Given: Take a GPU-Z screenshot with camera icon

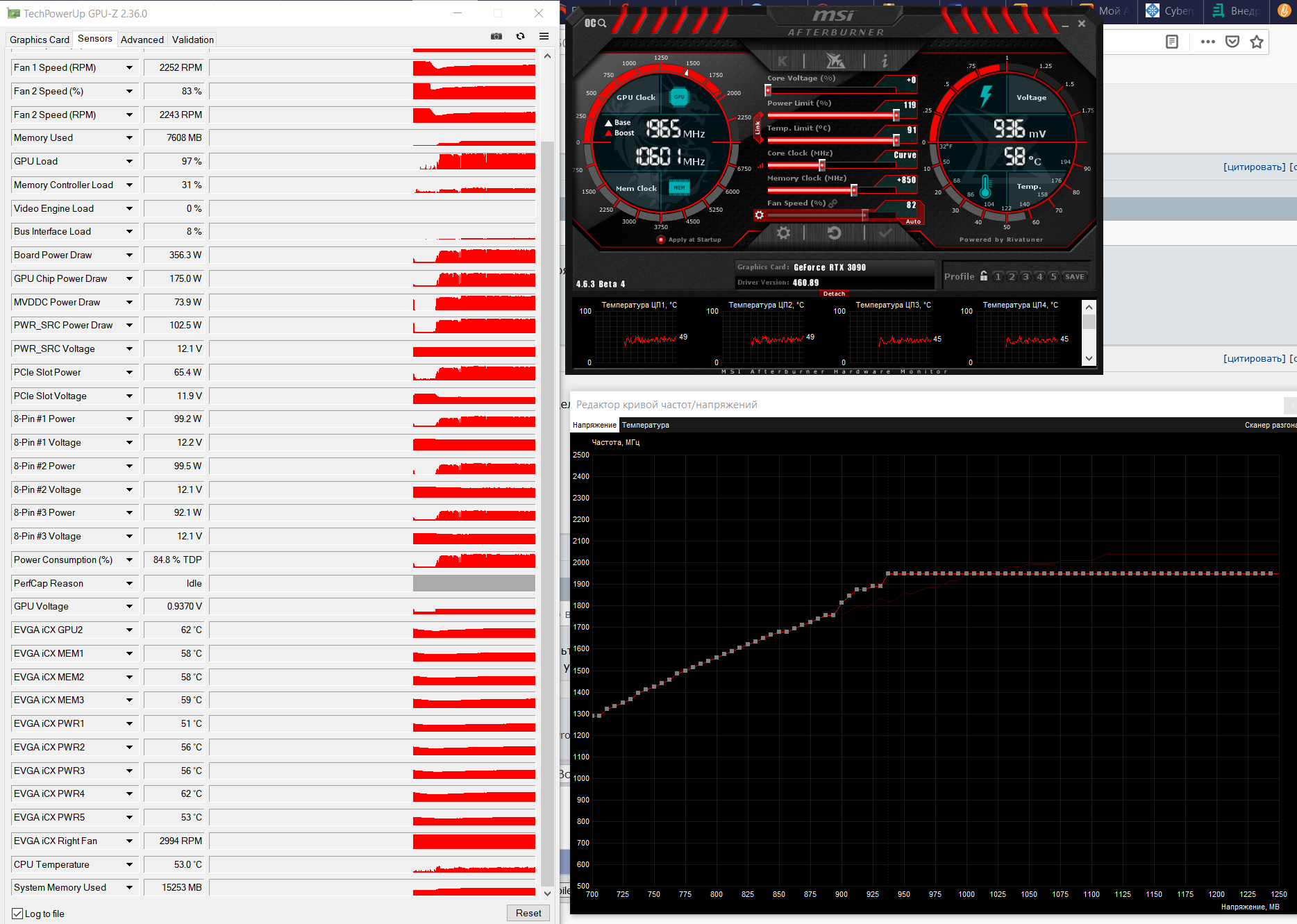Looking at the screenshot, I should pos(496,36).
